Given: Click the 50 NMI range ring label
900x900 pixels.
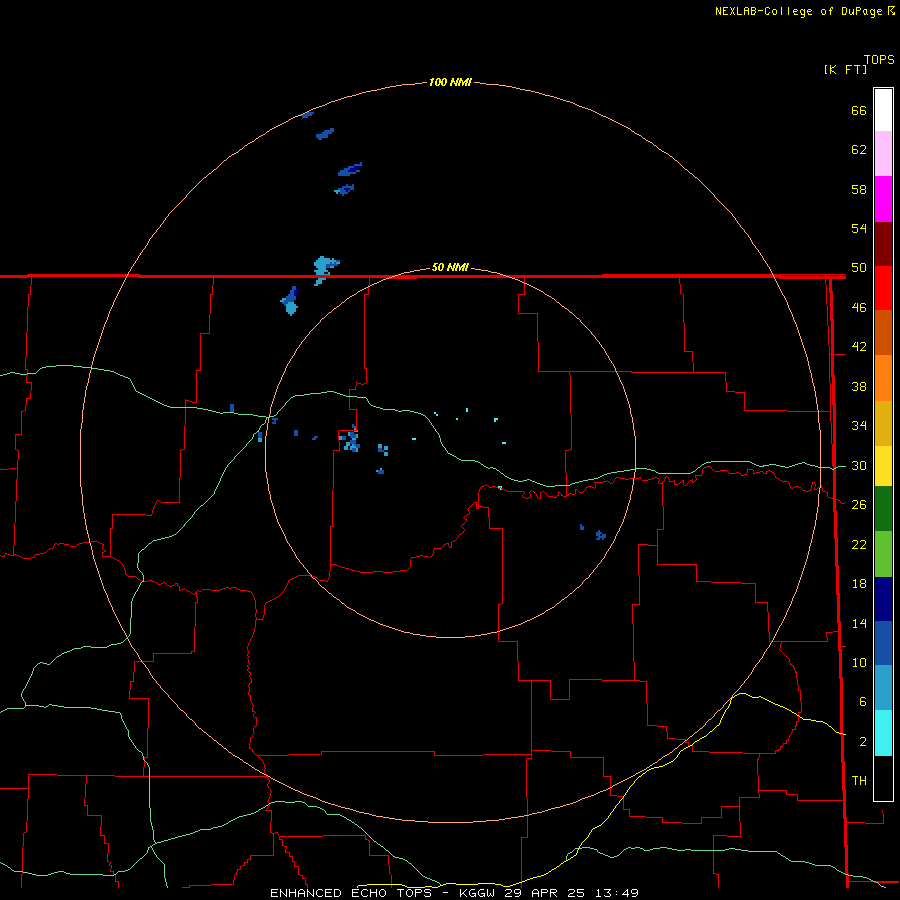Looking at the screenshot, I should [450, 267].
